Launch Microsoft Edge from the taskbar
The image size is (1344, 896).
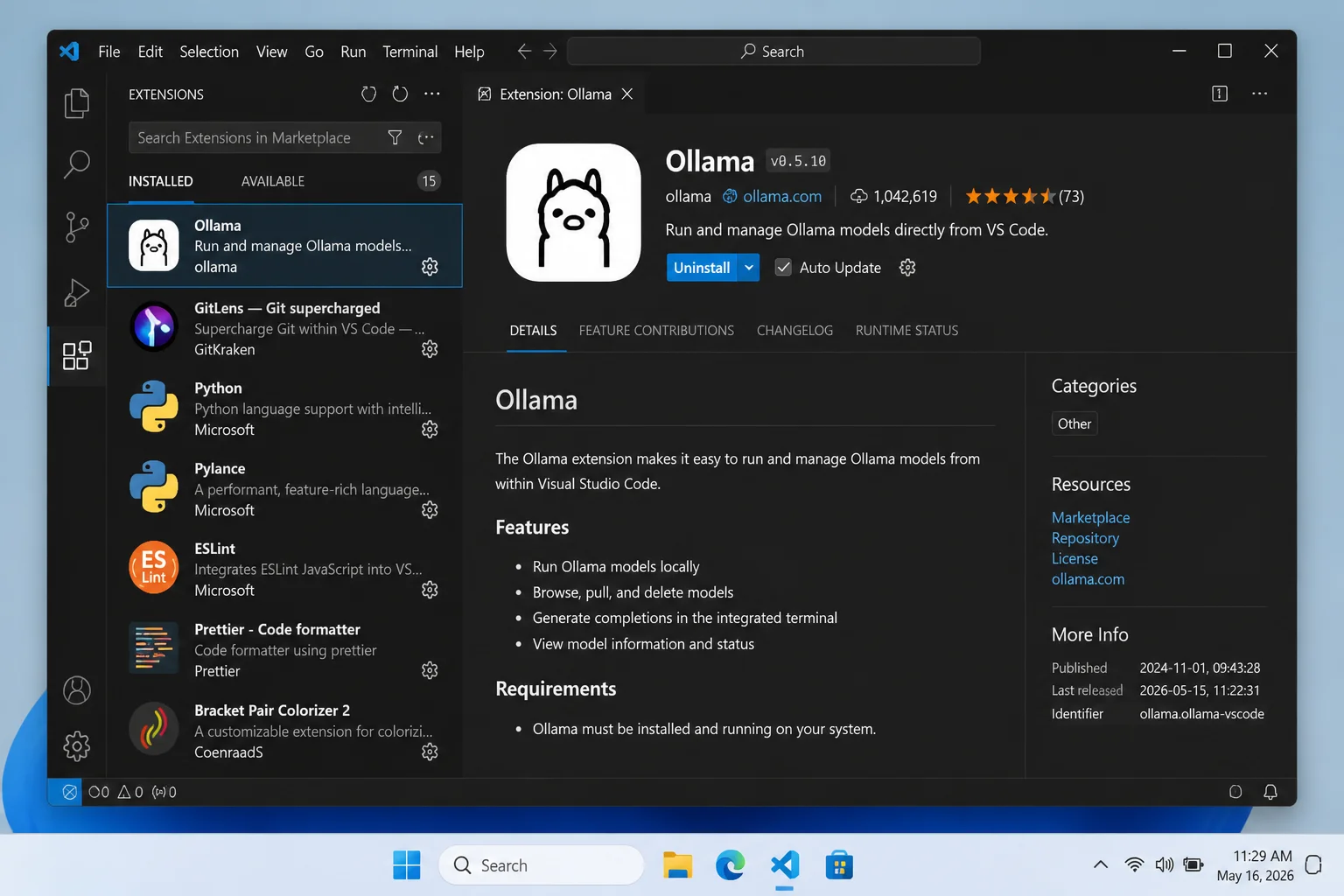click(x=731, y=865)
